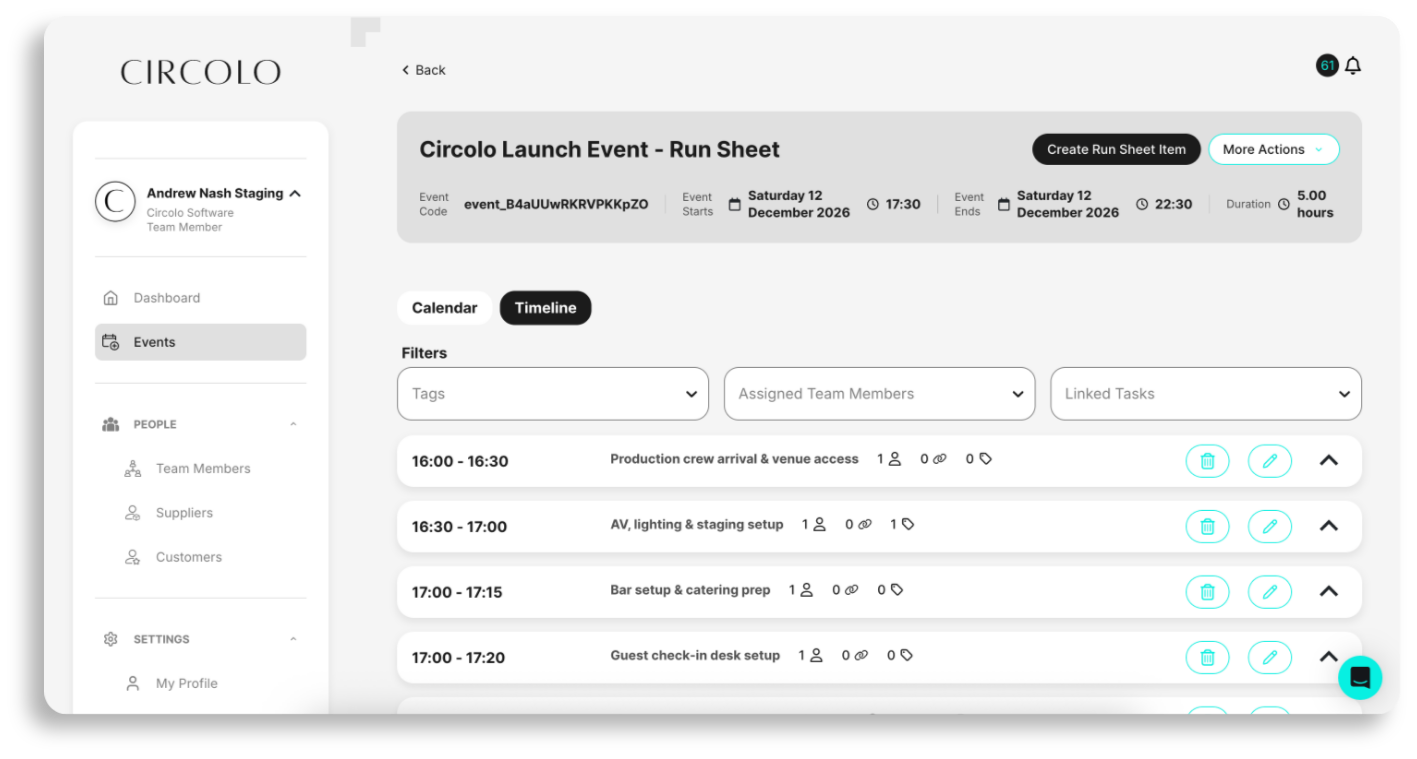Open the chat support widget
The image size is (1417, 759).
point(1359,677)
